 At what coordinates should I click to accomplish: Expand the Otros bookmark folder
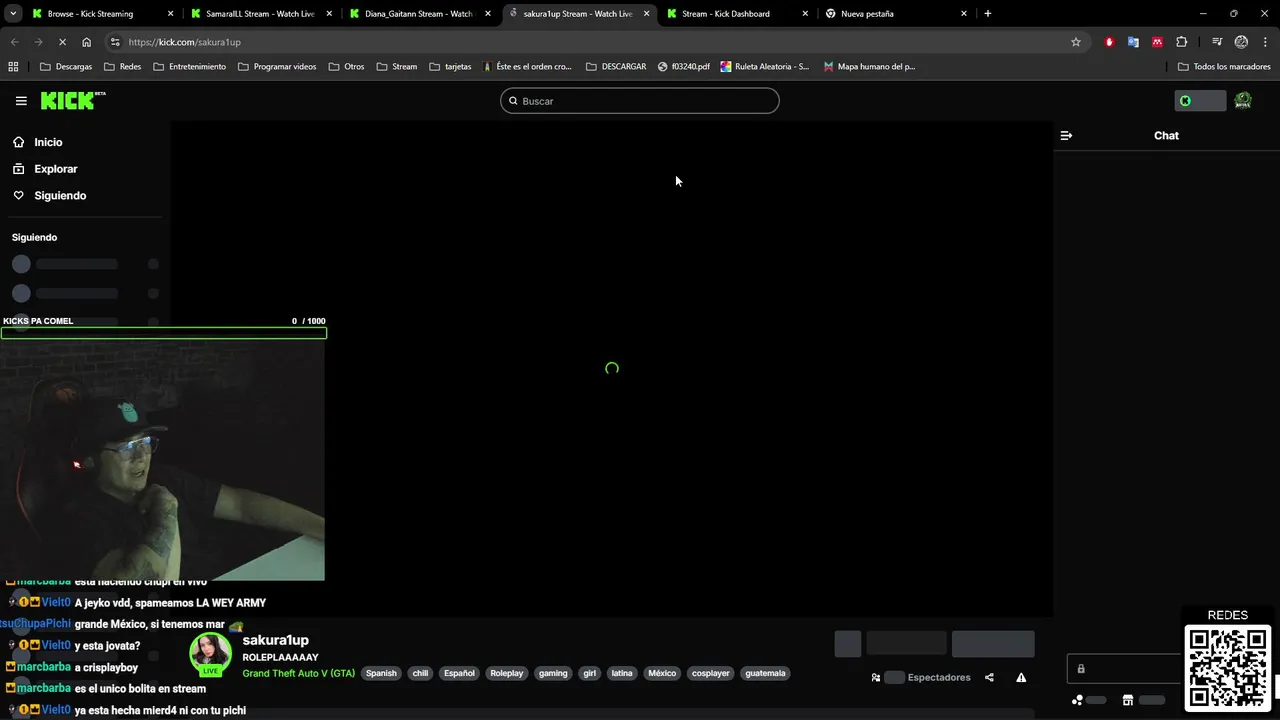coord(346,67)
